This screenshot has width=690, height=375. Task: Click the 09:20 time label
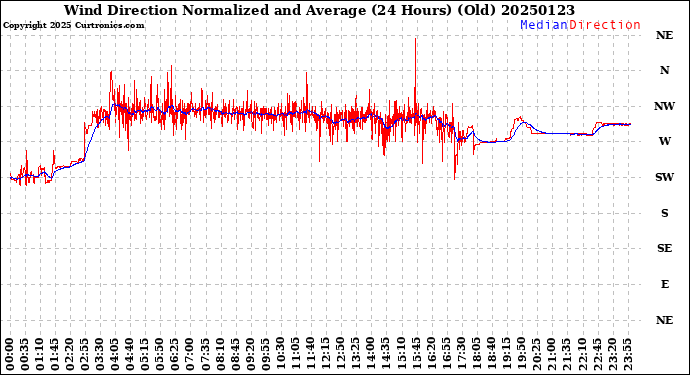pyautogui.click(x=250, y=355)
